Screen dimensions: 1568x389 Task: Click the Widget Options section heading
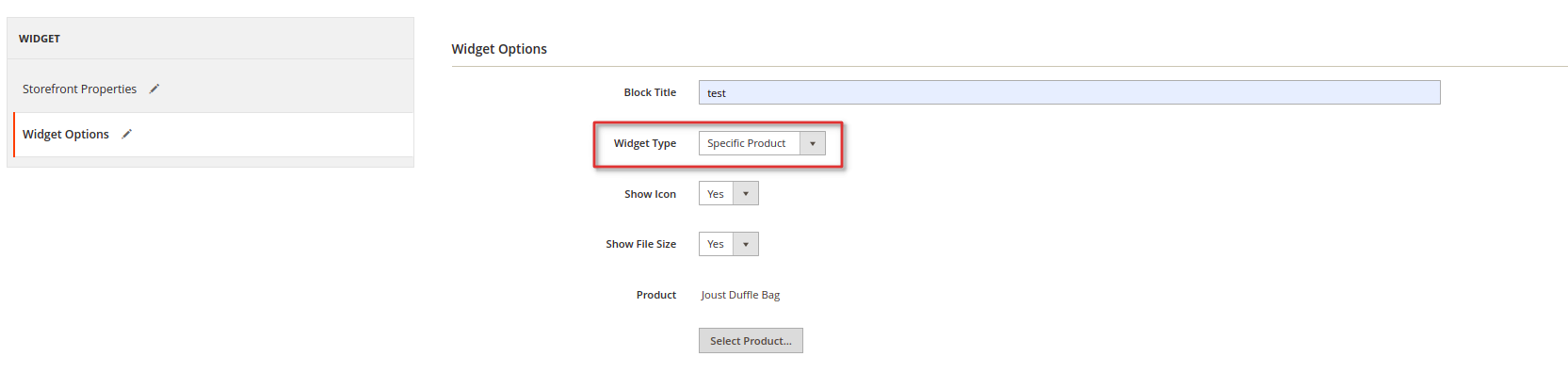(499, 49)
